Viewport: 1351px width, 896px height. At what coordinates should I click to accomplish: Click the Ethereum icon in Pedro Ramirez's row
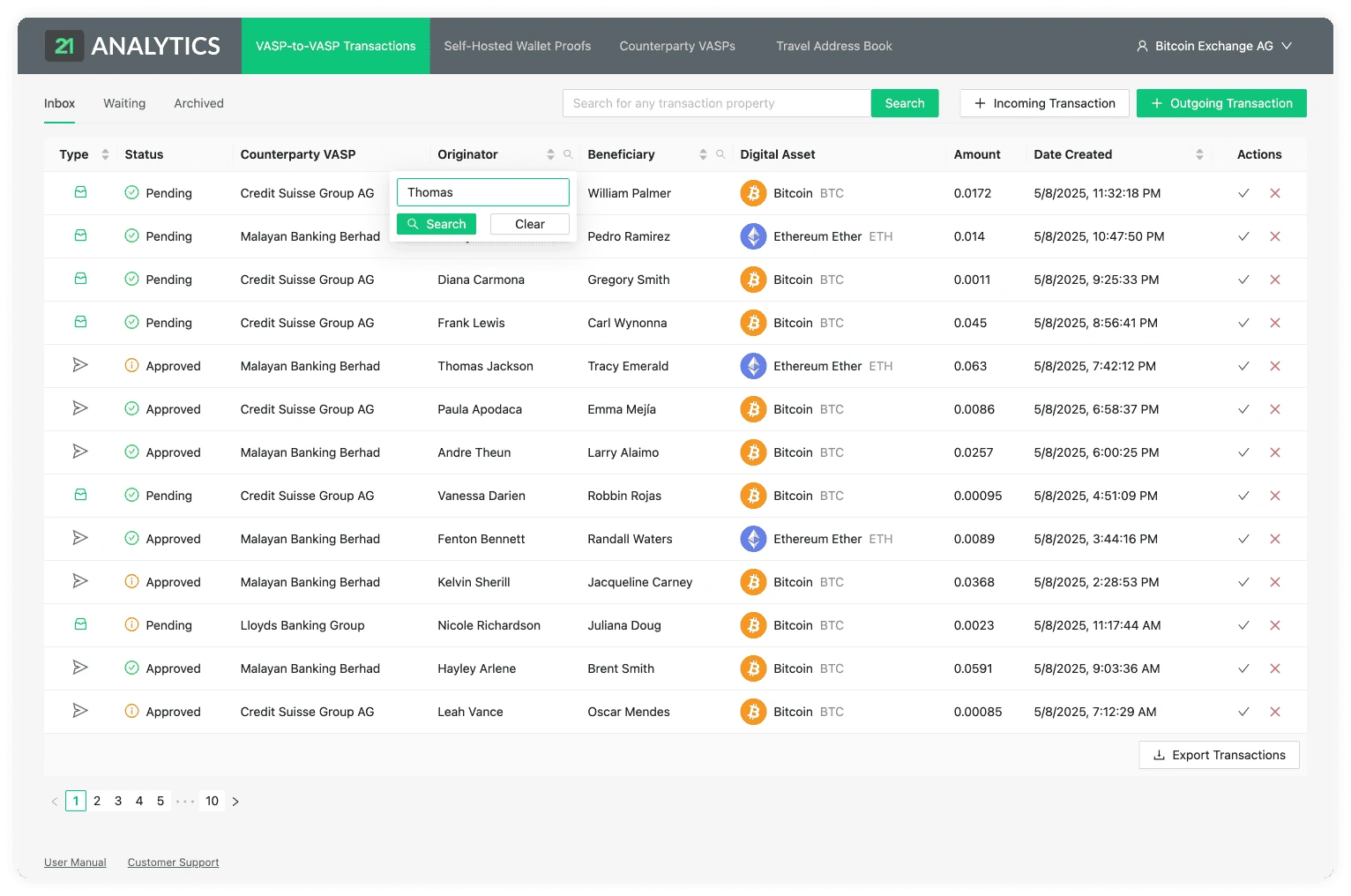point(753,236)
